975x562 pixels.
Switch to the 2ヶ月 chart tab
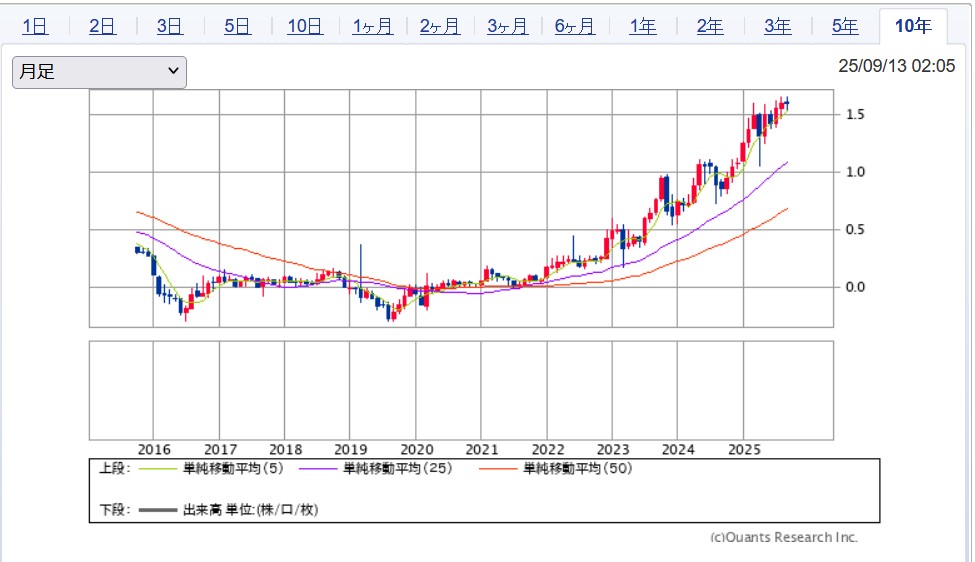coord(440,26)
